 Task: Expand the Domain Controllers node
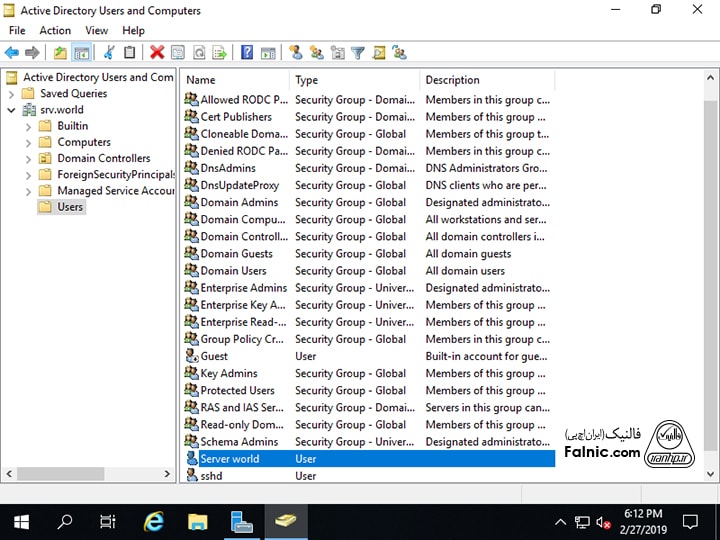coord(28,158)
